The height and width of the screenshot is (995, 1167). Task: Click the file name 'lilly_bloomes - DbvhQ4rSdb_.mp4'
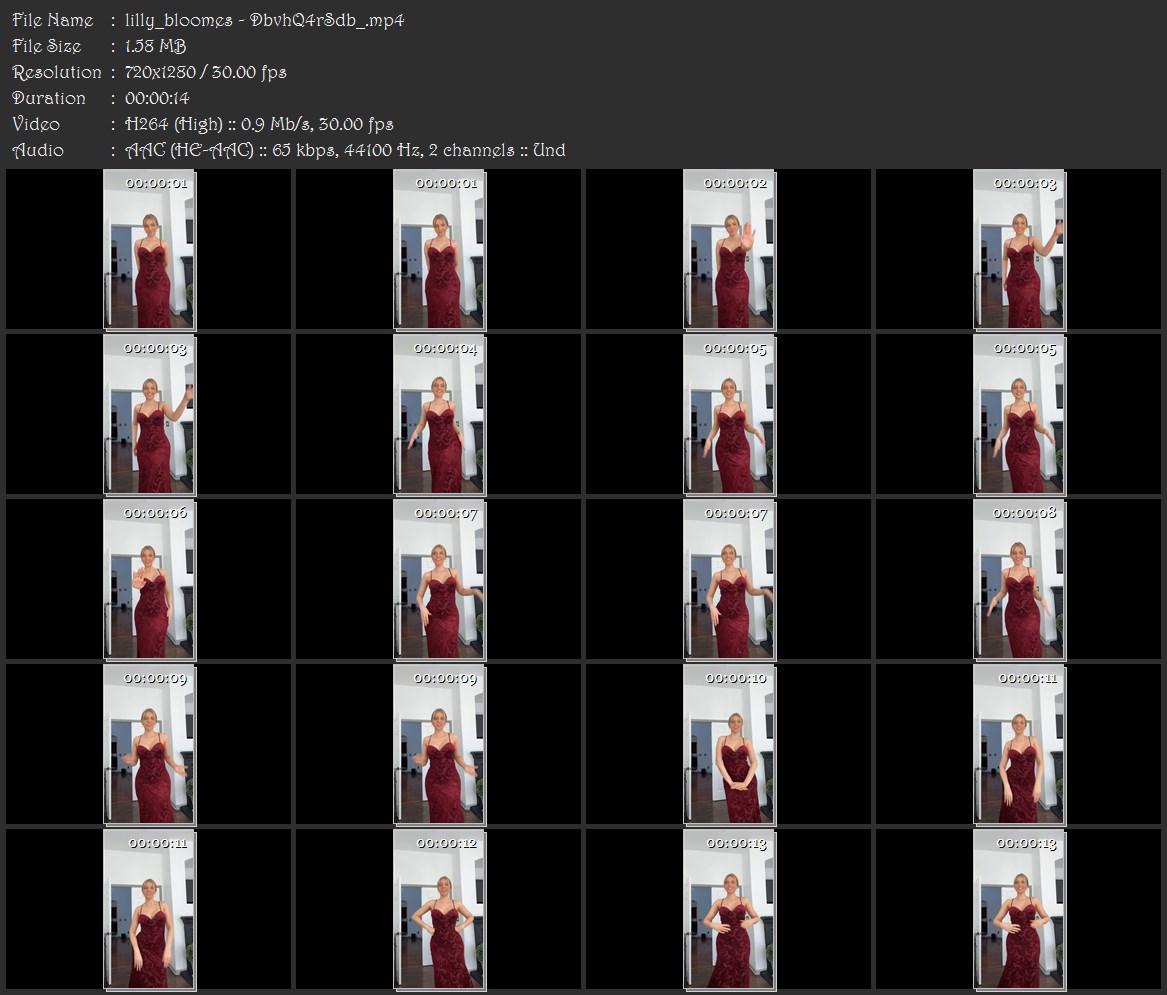[x=264, y=20]
